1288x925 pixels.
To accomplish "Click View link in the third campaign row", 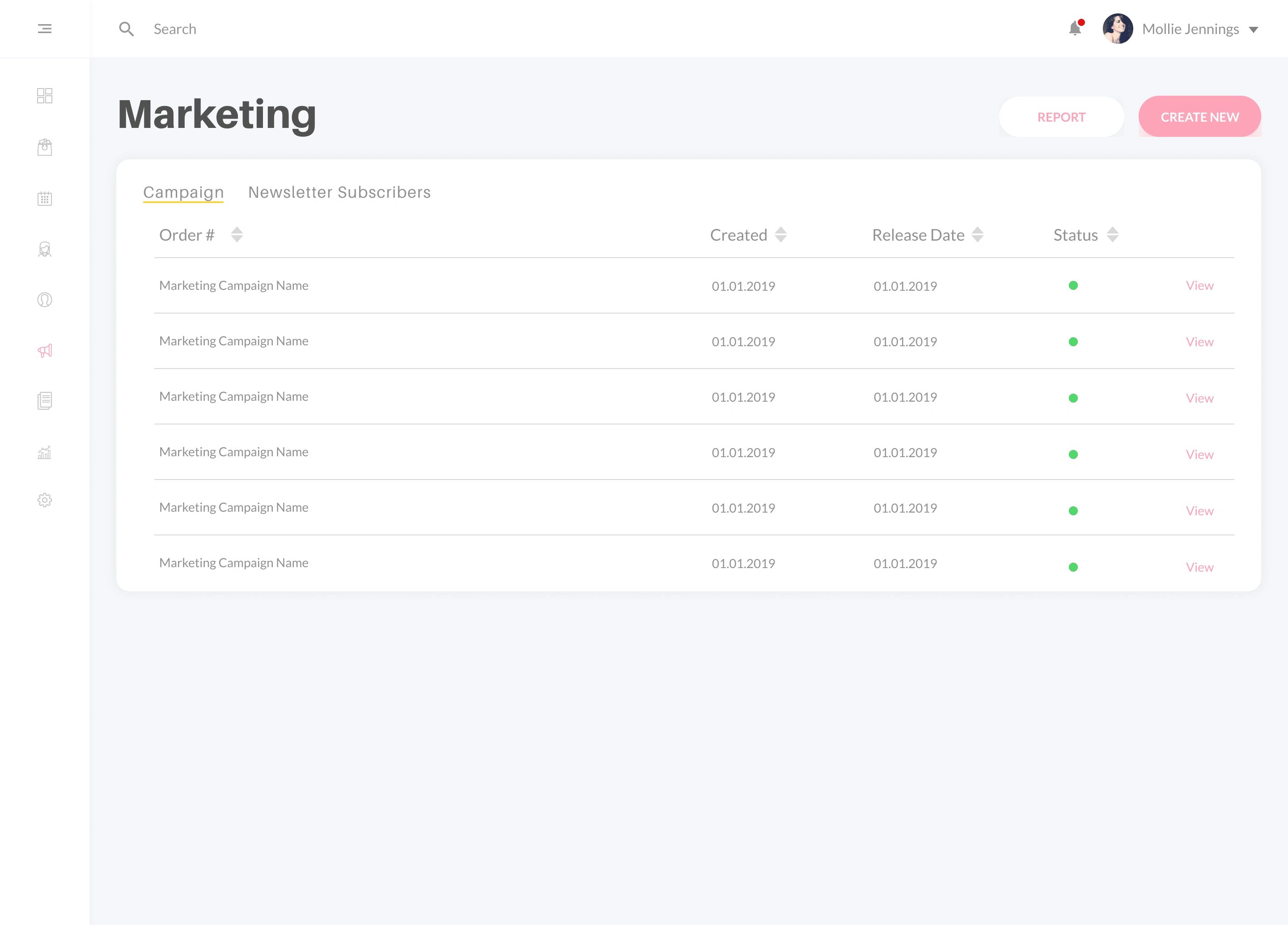I will pyautogui.click(x=1199, y=398).
